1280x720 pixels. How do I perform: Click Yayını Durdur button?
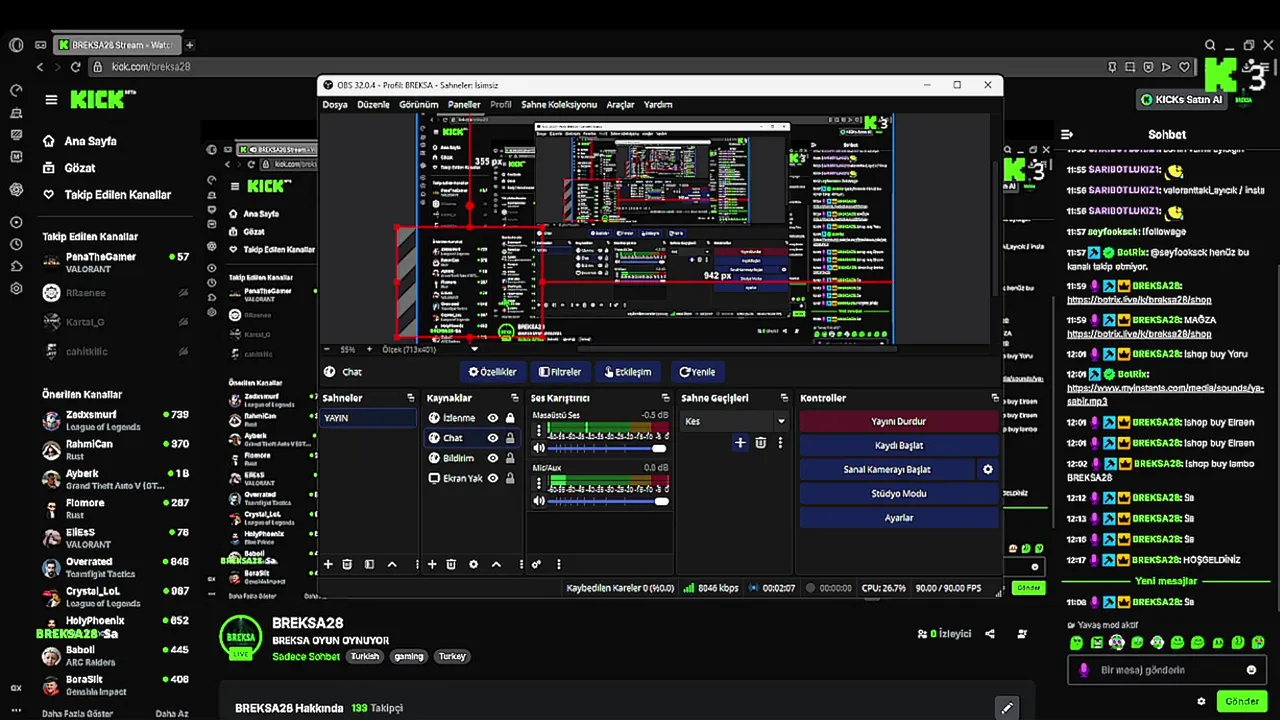(899, 422)
